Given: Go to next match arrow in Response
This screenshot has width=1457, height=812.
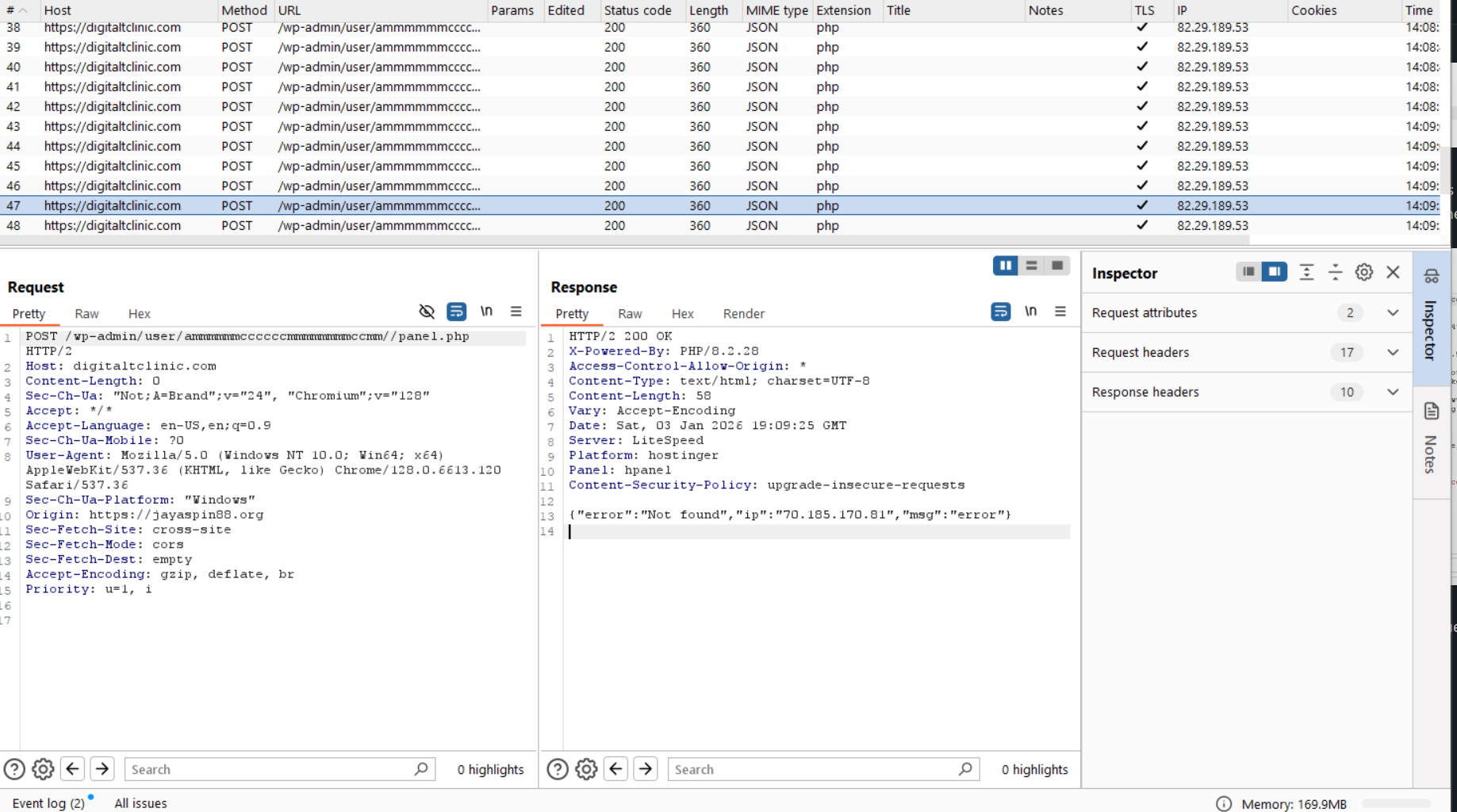Looking at the screenshot, I should click(x=646, y=769).
